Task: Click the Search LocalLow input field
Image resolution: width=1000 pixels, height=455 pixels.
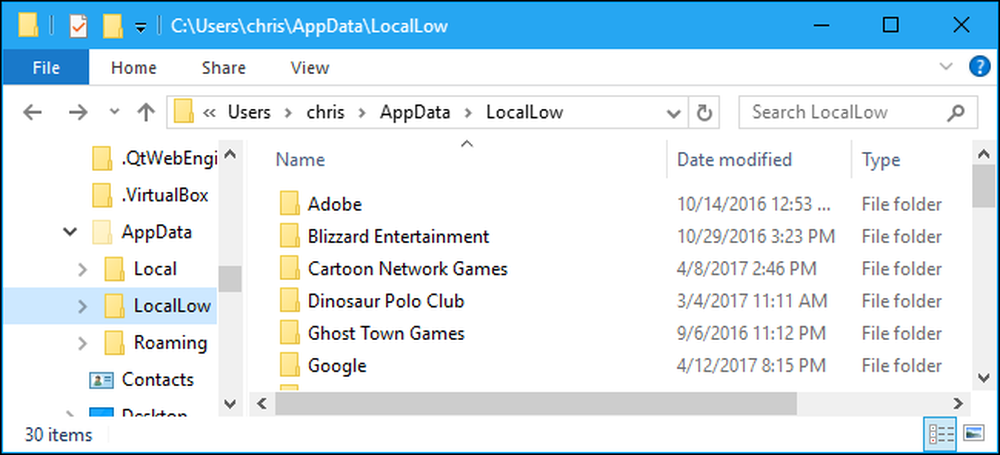Action: [858, 112]
